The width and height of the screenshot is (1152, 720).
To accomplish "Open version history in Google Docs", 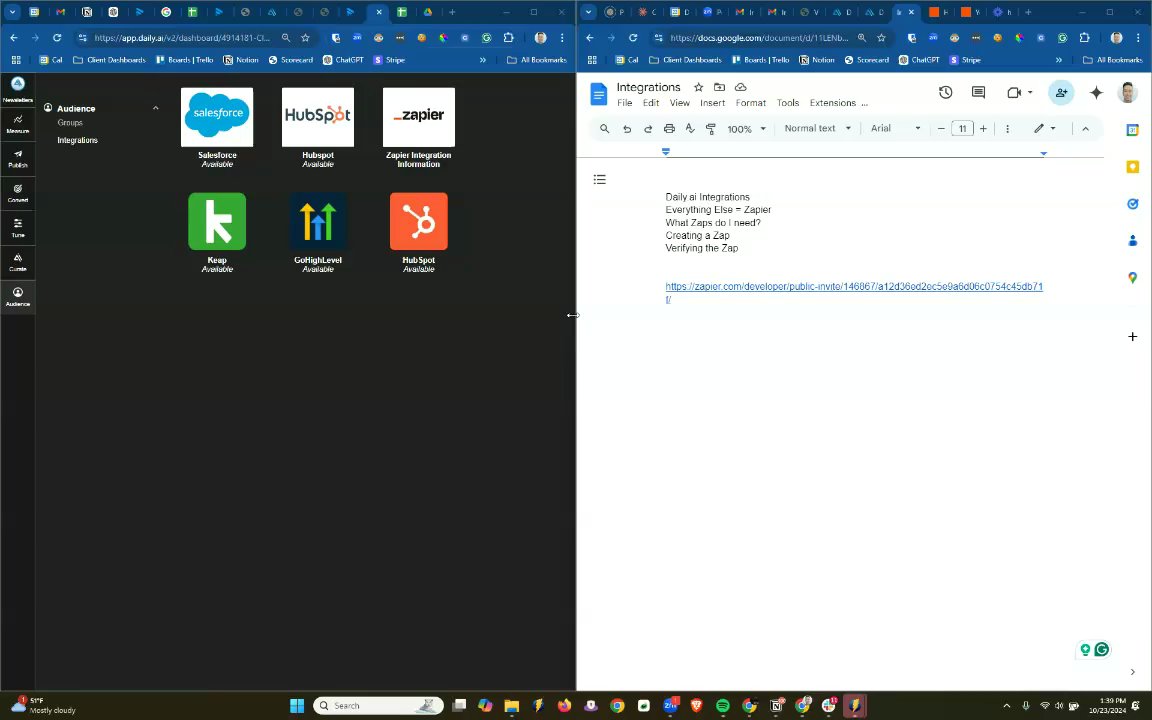I will point(946,93).
